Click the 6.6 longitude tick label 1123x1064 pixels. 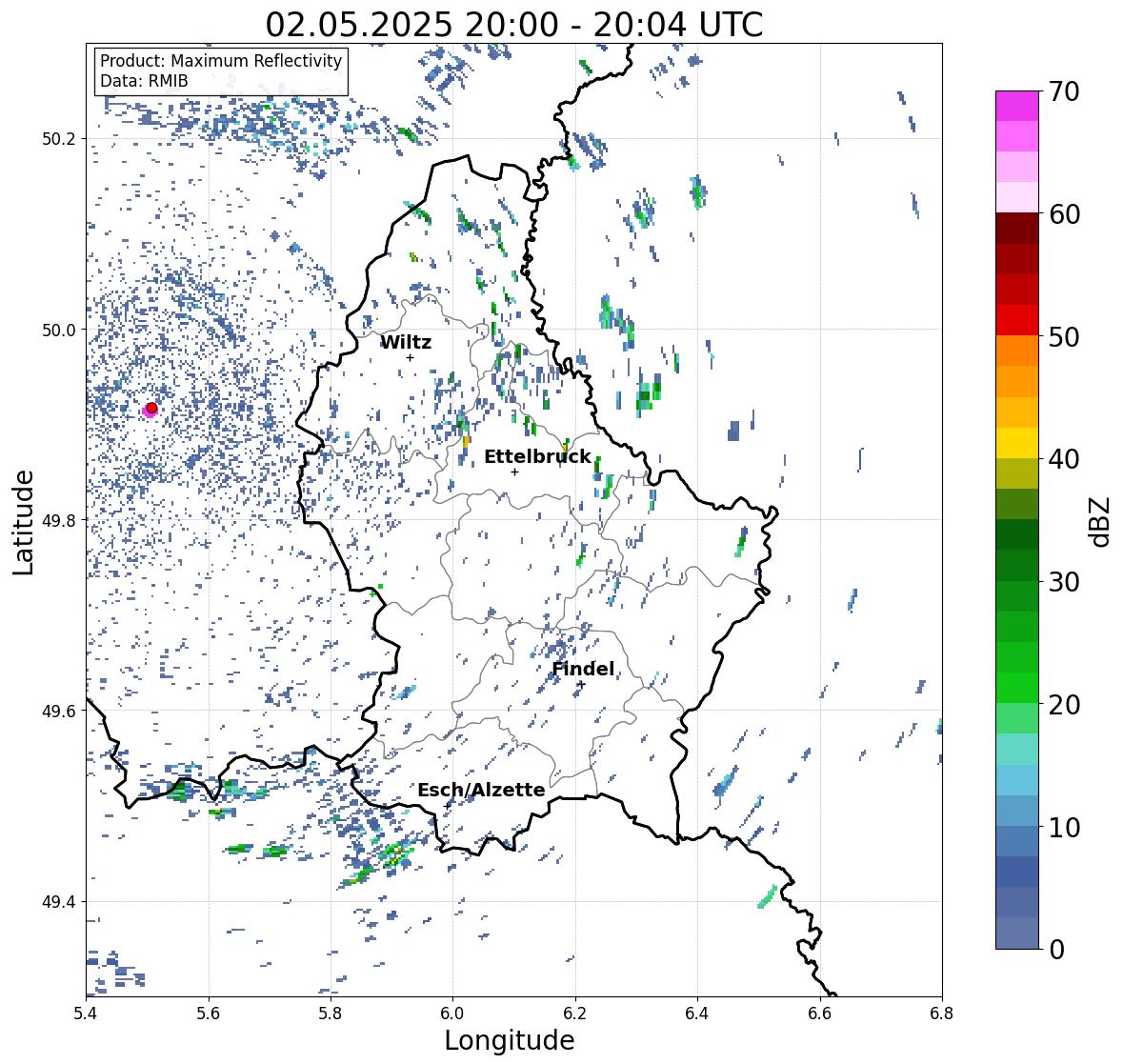[x=820, y=1013]
